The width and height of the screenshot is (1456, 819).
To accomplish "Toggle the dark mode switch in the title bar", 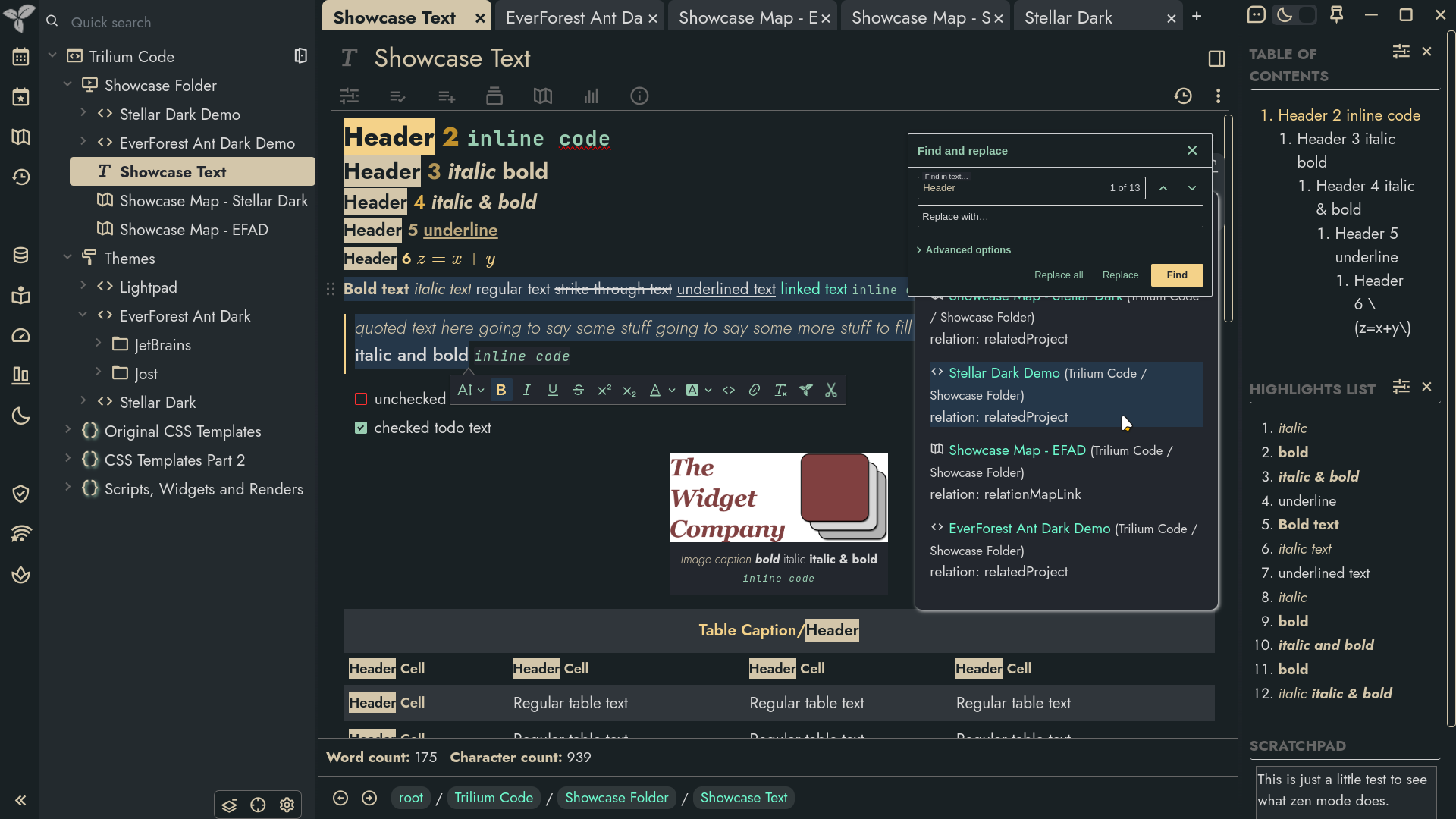I will coord(1295,15).
